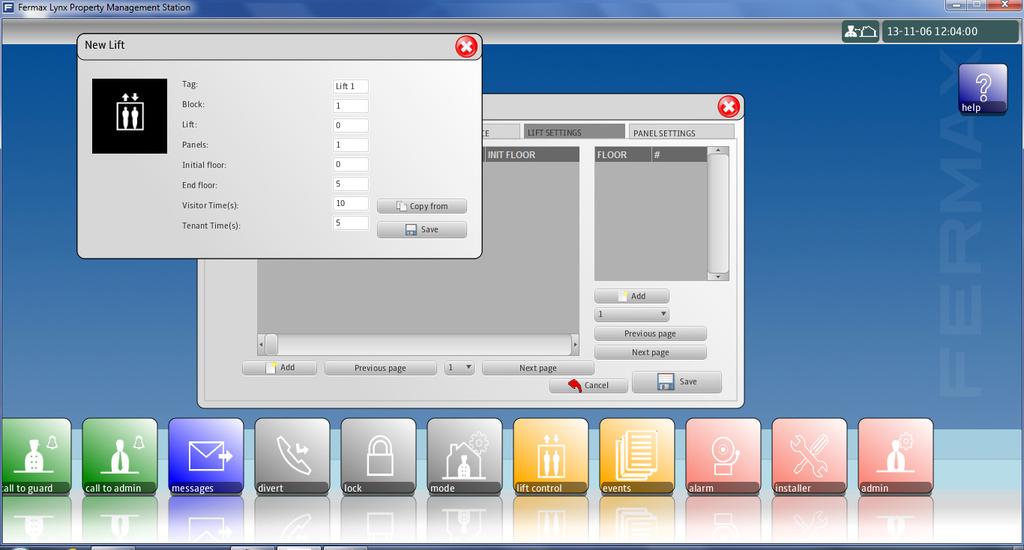The image size is (1024, 550).
Task: Open the messages tile
Action: click(x=206, y=456)
